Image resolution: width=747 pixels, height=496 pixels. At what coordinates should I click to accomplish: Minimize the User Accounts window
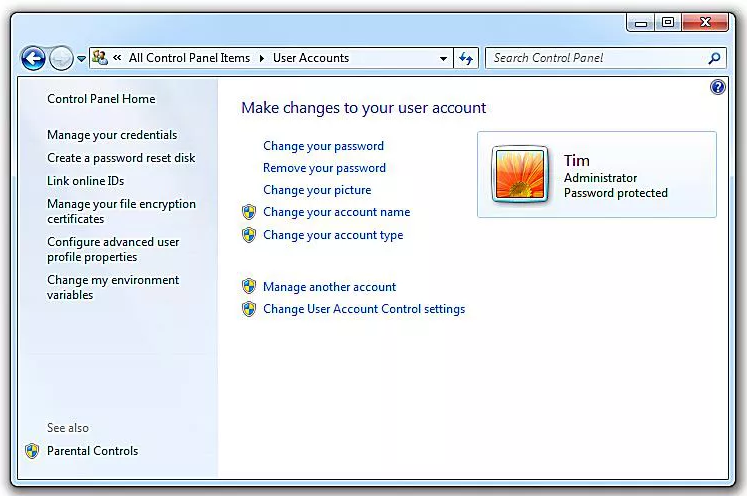(640, 23)
